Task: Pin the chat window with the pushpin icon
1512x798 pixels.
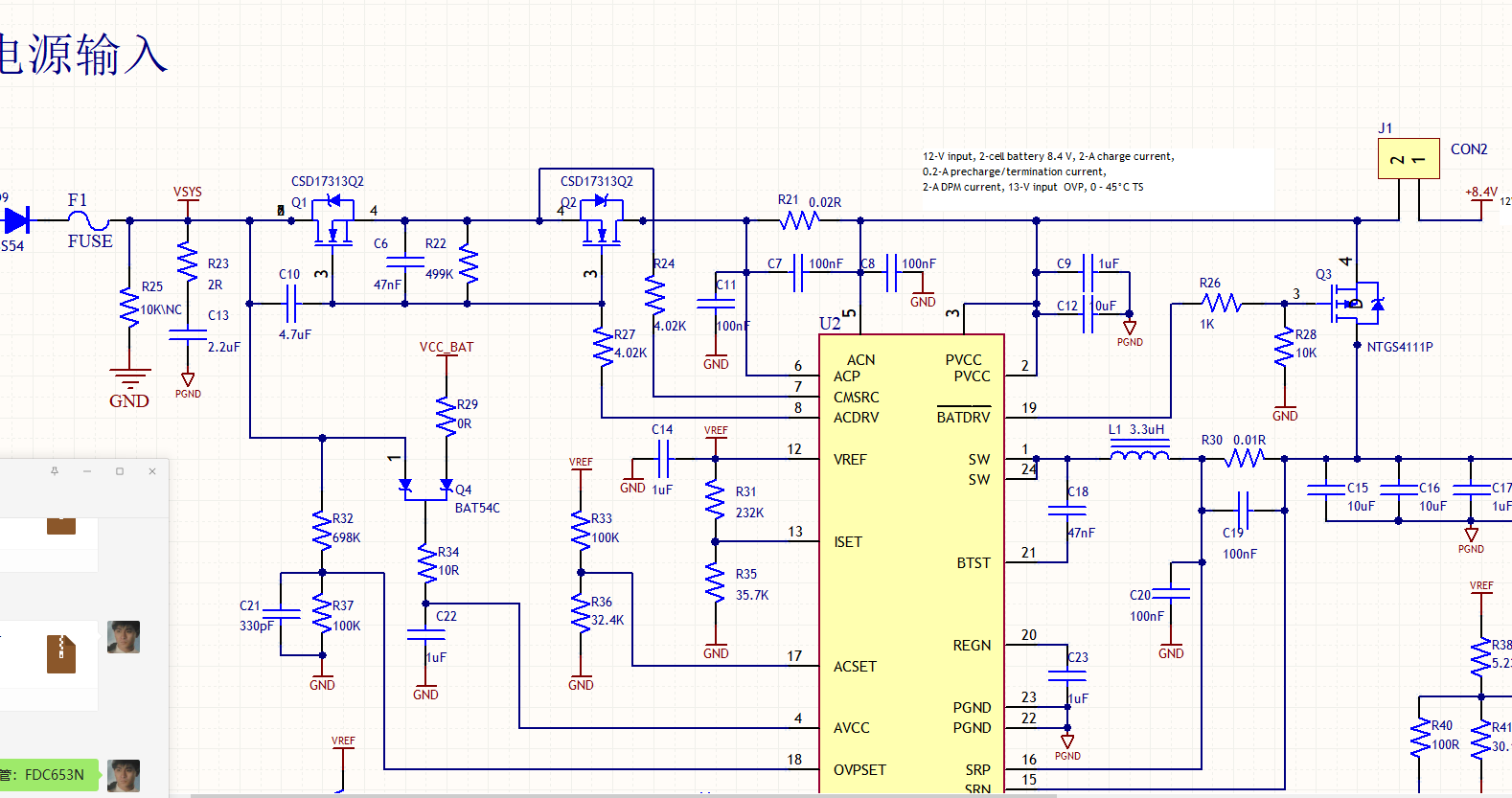Action: point(55,470)
